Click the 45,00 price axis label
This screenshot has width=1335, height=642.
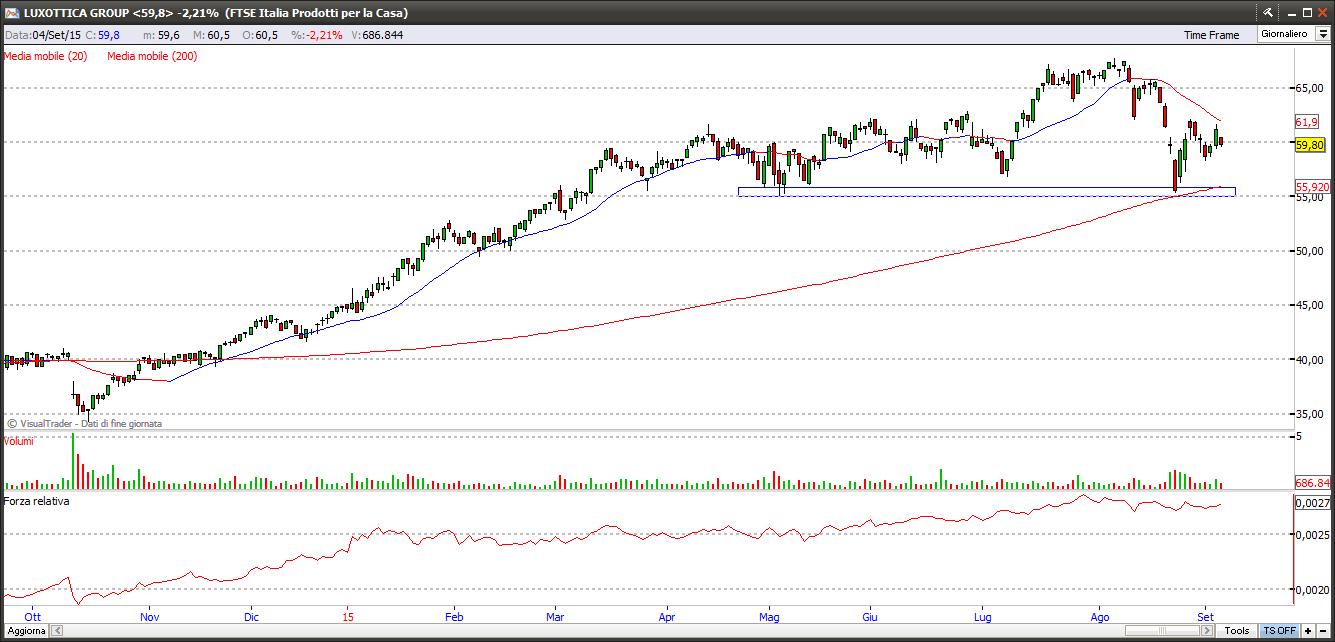[x=1310, y=305]
